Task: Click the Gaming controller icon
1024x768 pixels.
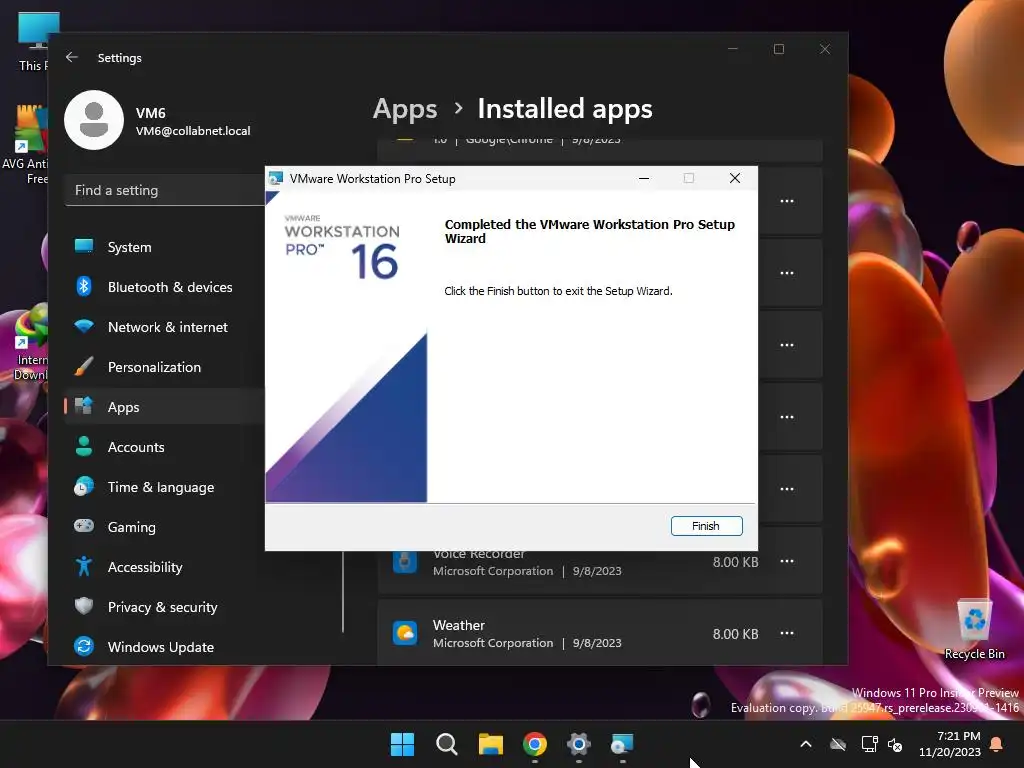Action: [84, 526]
